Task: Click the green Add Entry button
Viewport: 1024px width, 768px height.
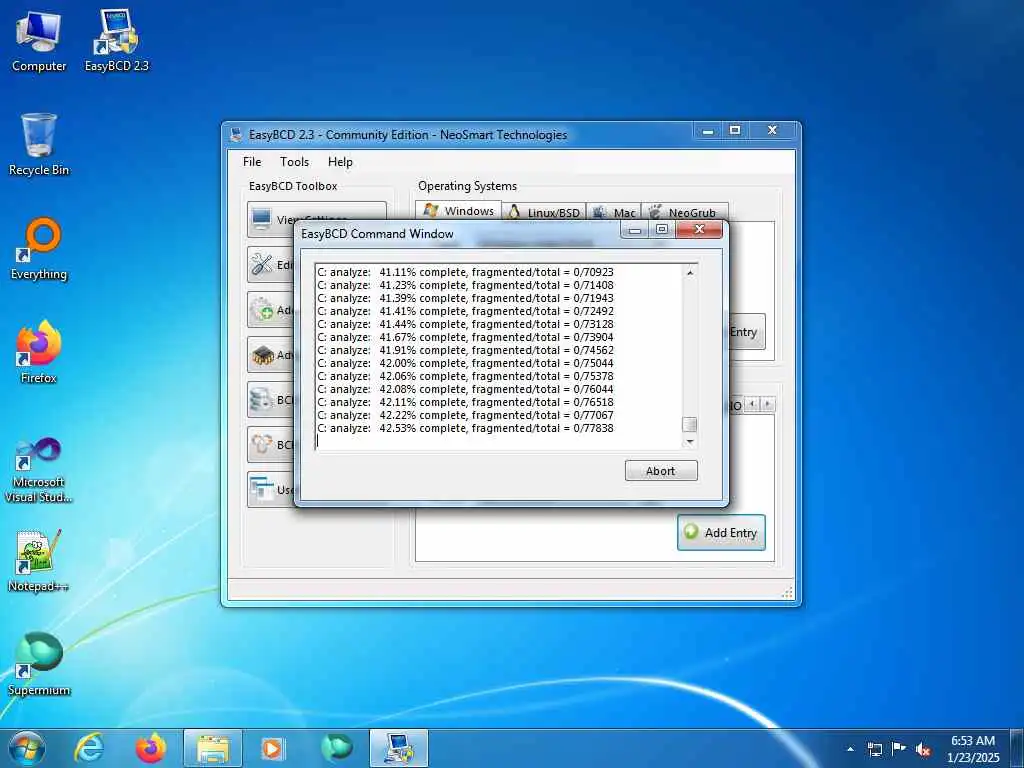Action: (721, 532)
